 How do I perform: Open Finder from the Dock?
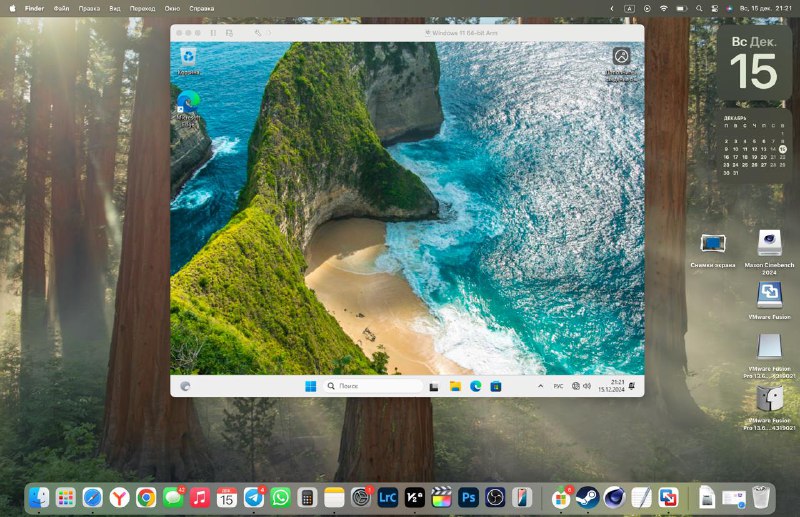tap(39, 498)
